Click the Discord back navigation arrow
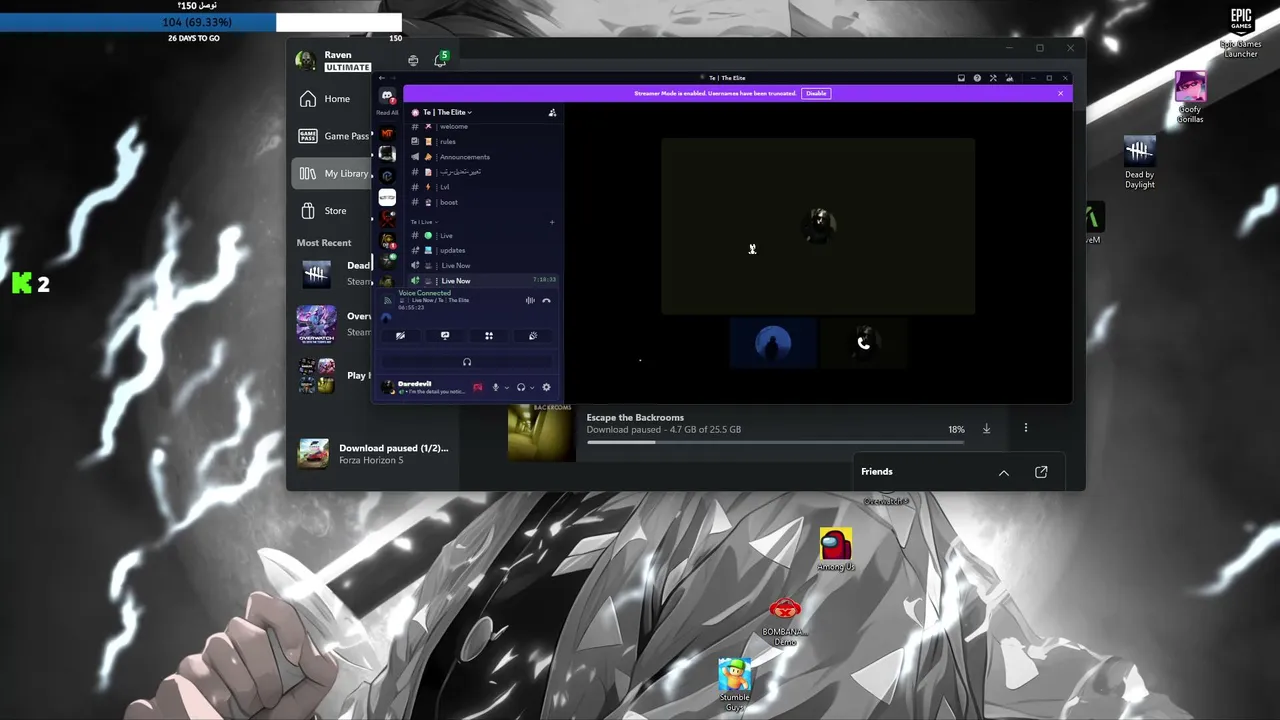Viewport: 1280px width, 720px height. click(x=382, y=78)
